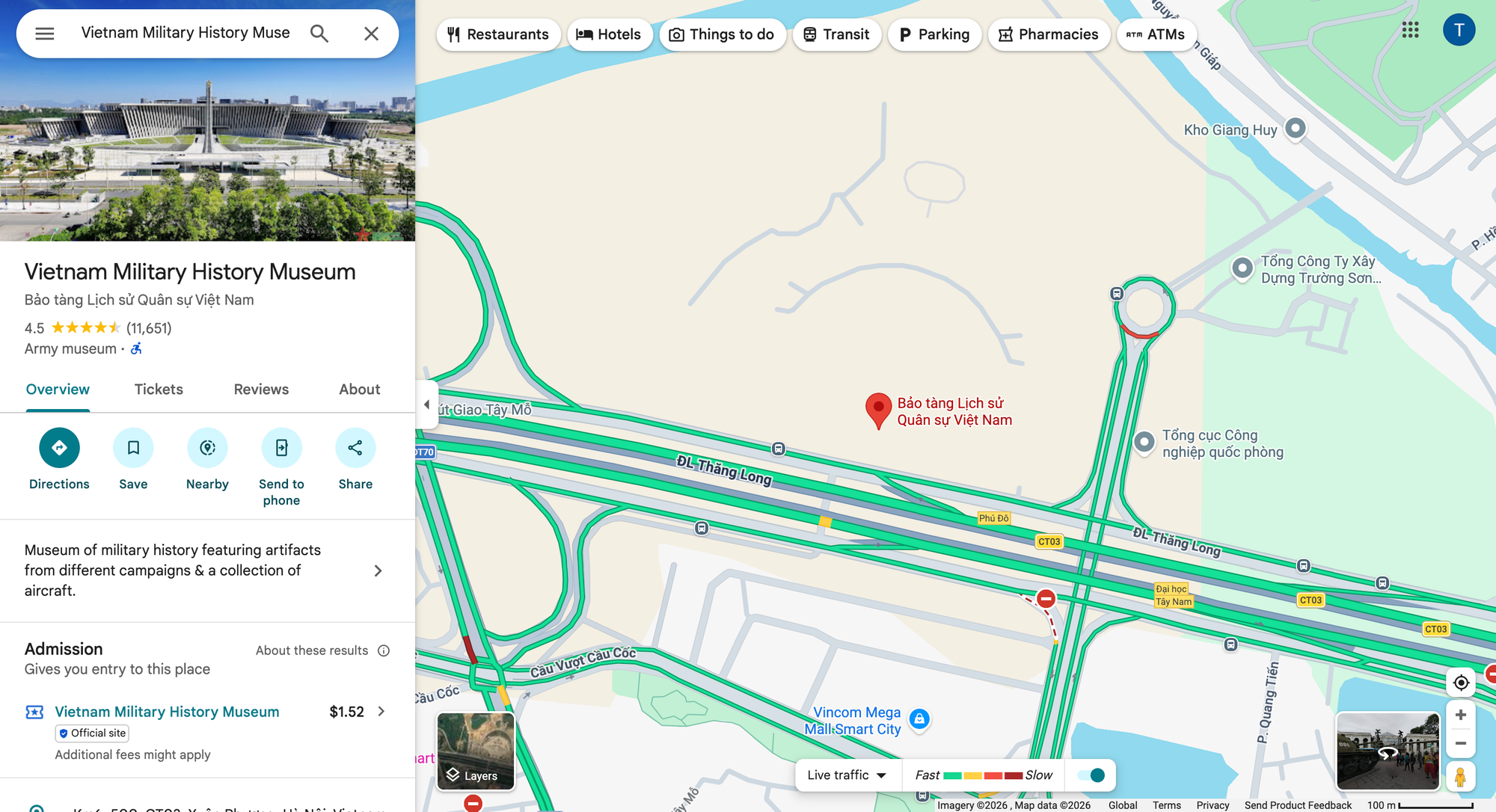
Task: Click the Send to phone icon
Action: pos(281,448)
